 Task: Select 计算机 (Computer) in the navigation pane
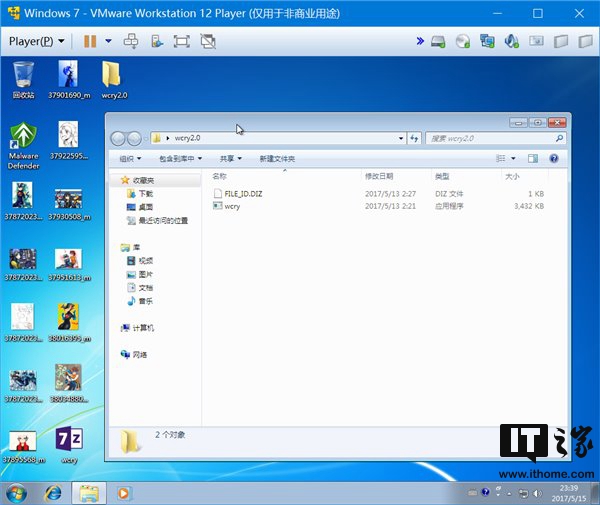(145, 328)
